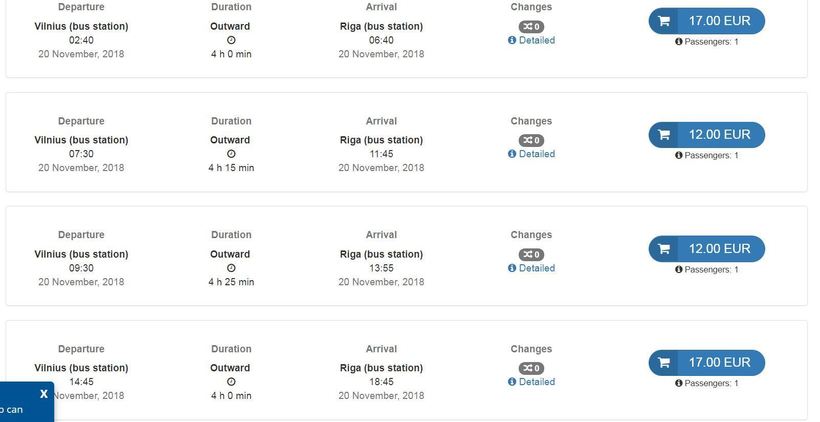Open Detailed info for 07:30 departure
The height and width of the screenshot is (422, 820).
click(536, 154)
